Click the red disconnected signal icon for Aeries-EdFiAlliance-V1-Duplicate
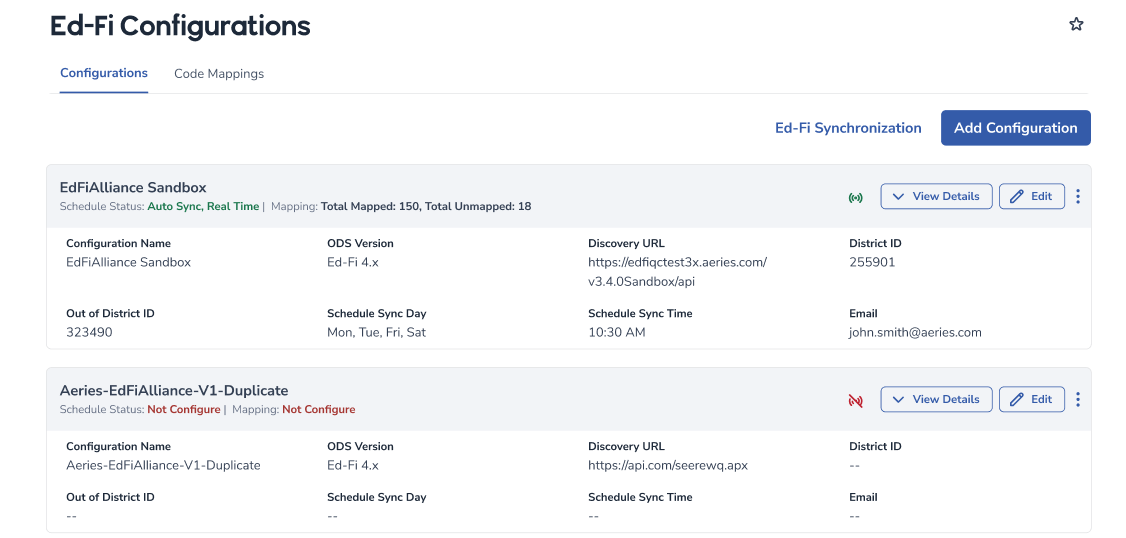The width and height of the screenshot is (1126, 538). click(x=855, y=401)
